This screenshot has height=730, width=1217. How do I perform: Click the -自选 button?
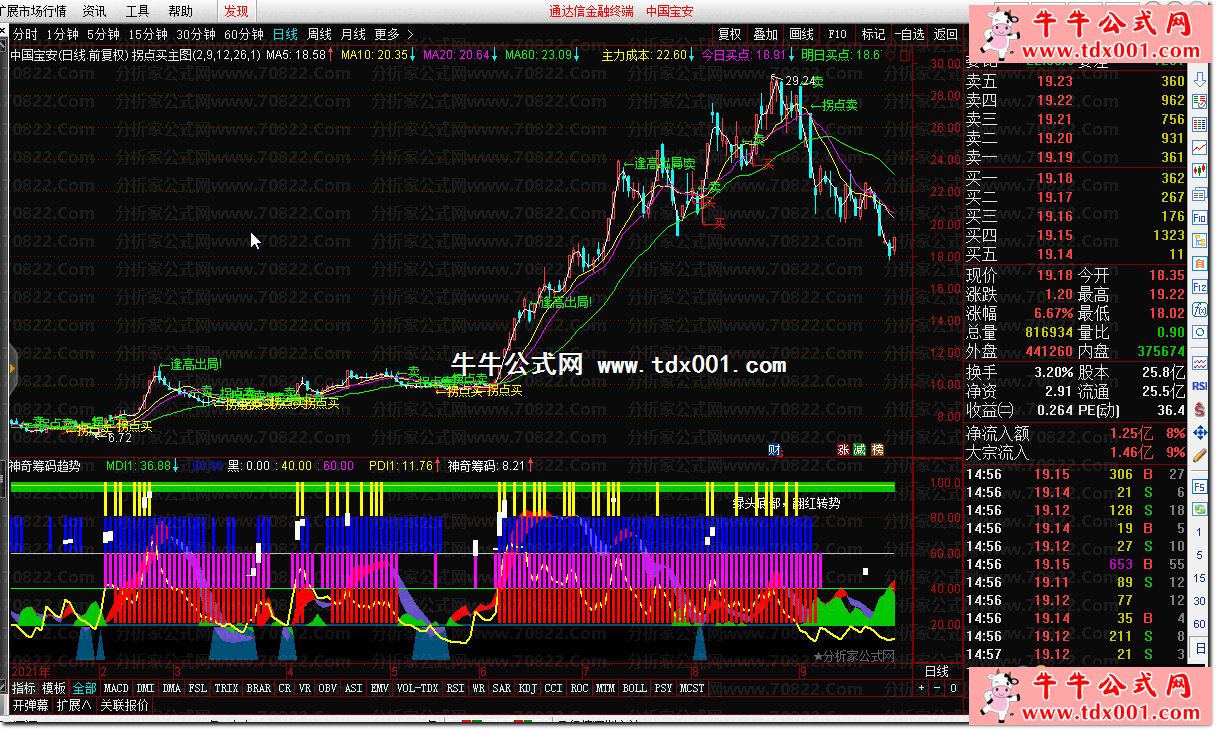[x=909, y=34]
